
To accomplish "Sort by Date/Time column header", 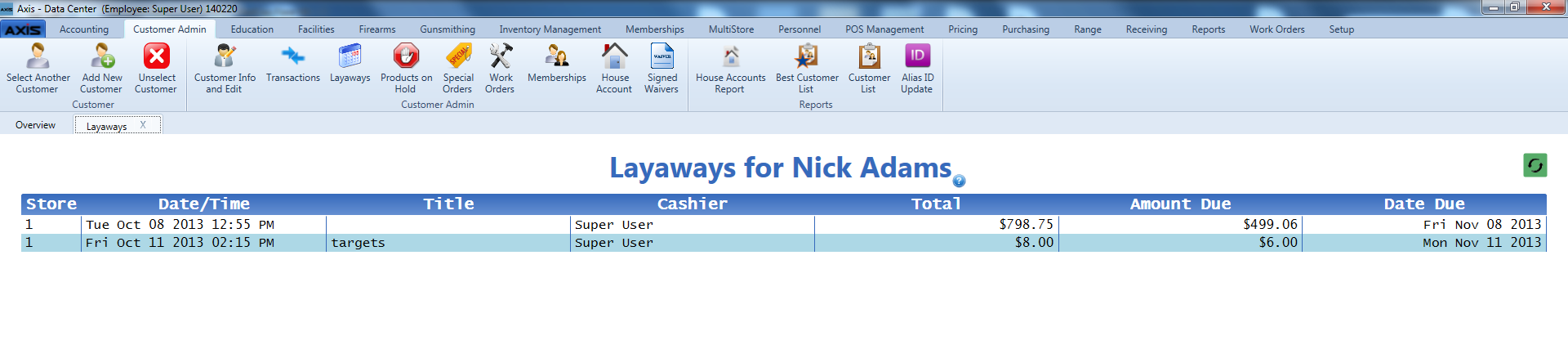I will point(204,204).
